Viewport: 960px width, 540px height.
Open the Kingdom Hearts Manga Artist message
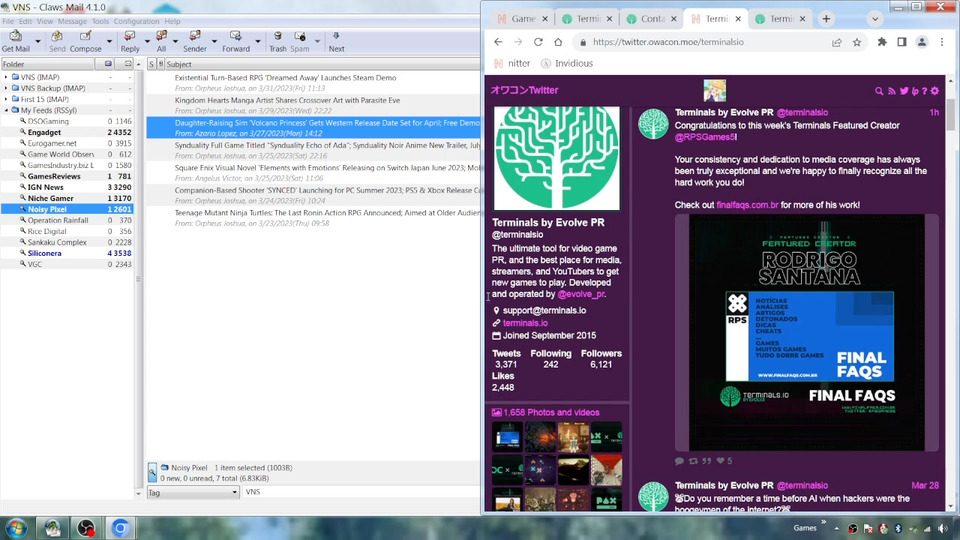tap(313, 105)
